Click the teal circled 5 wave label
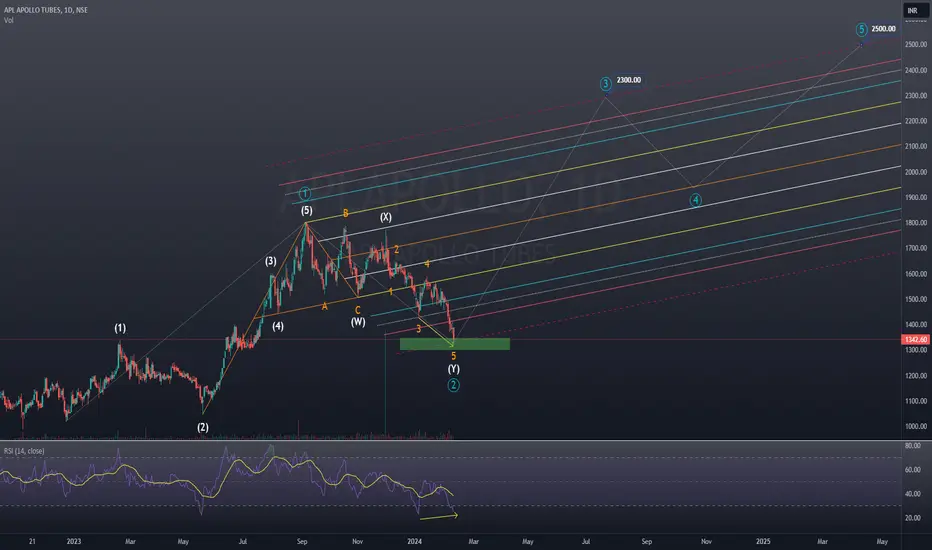This screenshot has width=932, height=550. tap(861, 29)
